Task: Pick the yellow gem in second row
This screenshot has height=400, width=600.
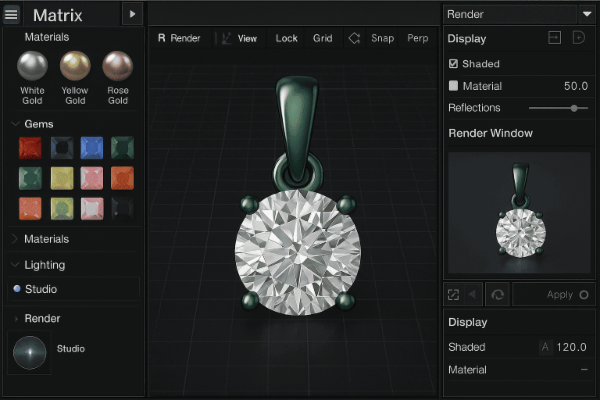Action: click(x=62, y=178)
